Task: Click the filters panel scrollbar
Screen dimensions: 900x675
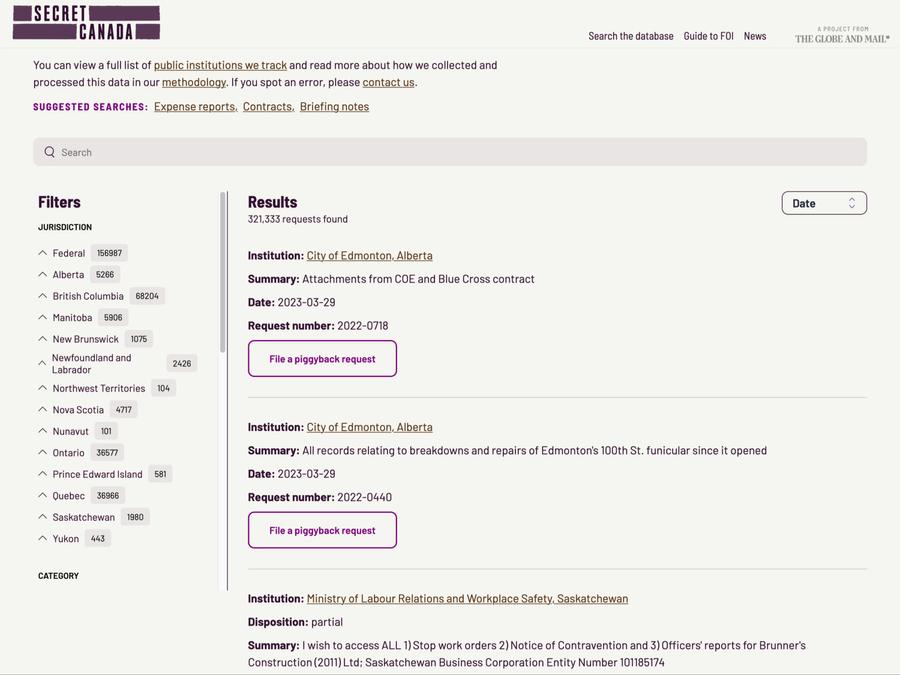Action: (222, 270)
